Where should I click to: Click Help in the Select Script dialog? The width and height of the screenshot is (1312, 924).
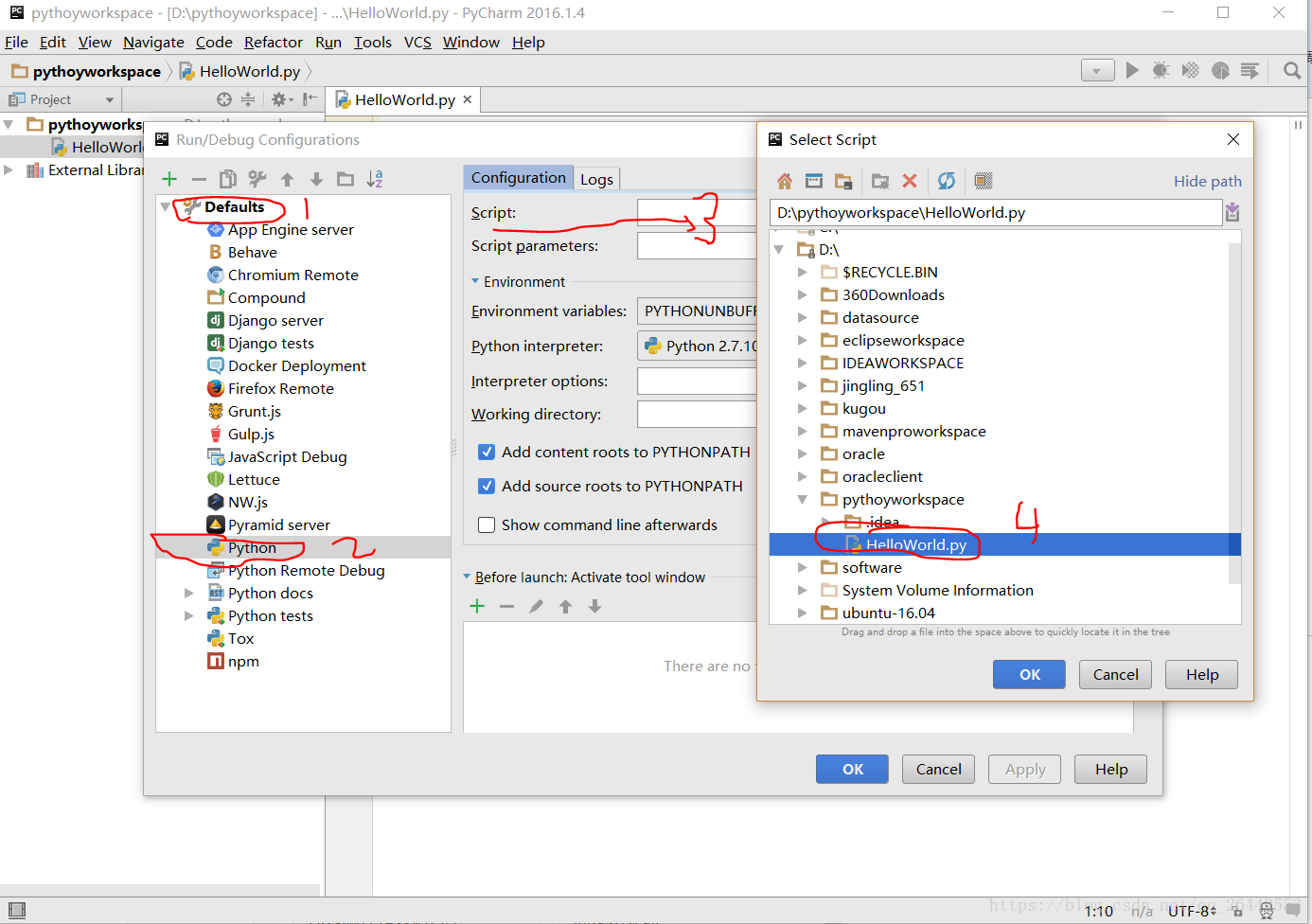click(1202, 675)
